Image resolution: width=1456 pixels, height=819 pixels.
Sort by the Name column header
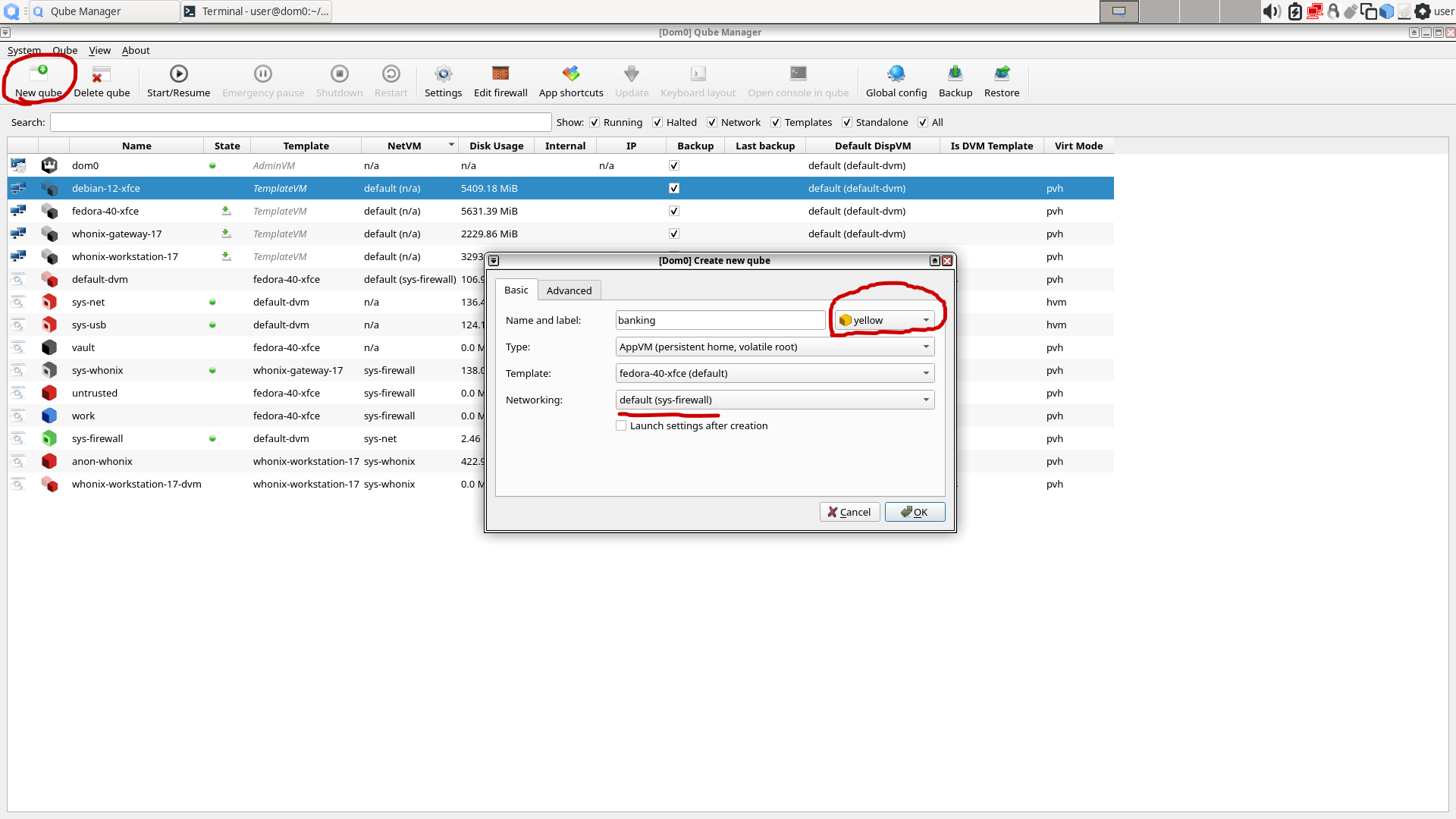pyautogui.click(x=136, y=146)
